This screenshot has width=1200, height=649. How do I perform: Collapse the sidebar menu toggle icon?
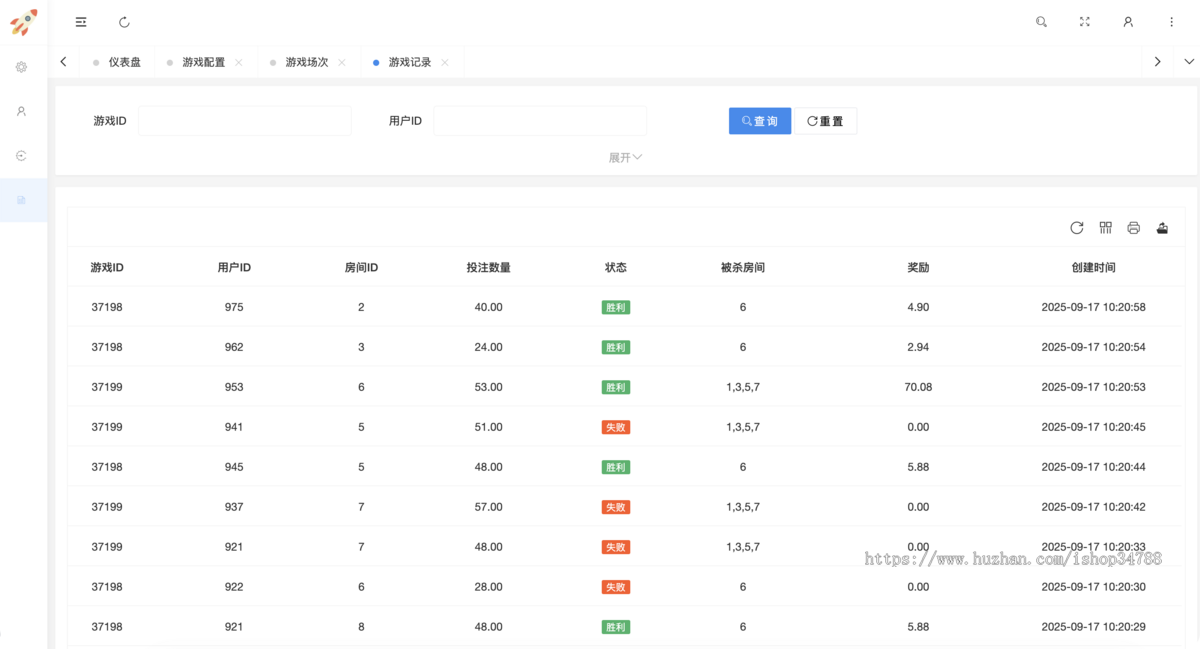click(x=81, y=22)
